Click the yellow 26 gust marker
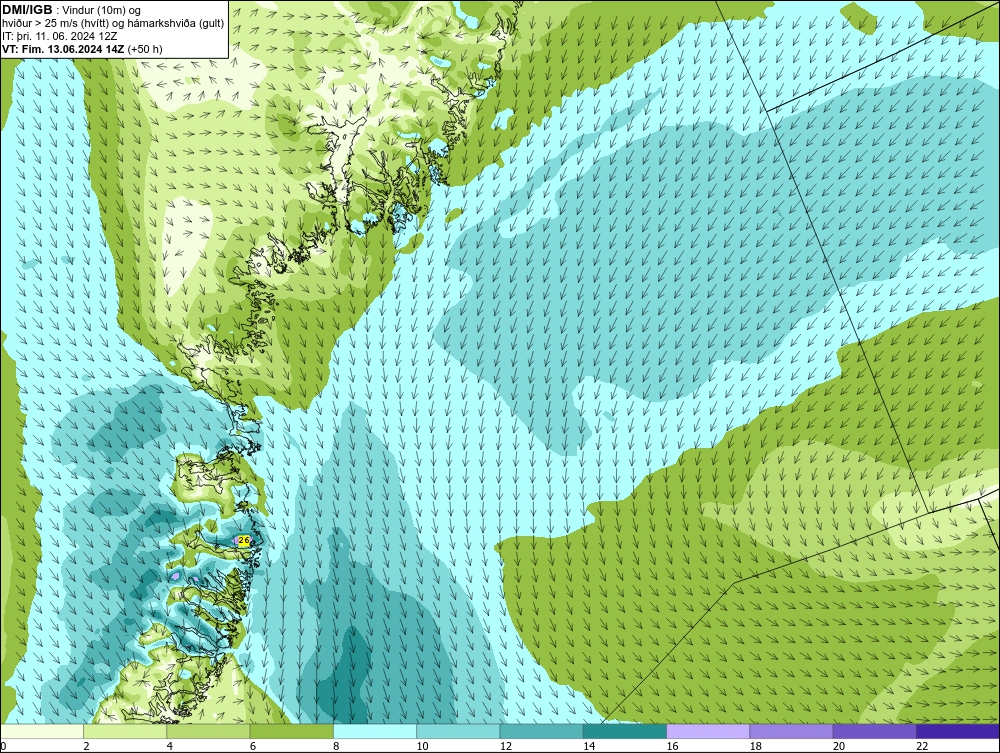This screenshot has height=753, width=1000. [x=244, y=541]
